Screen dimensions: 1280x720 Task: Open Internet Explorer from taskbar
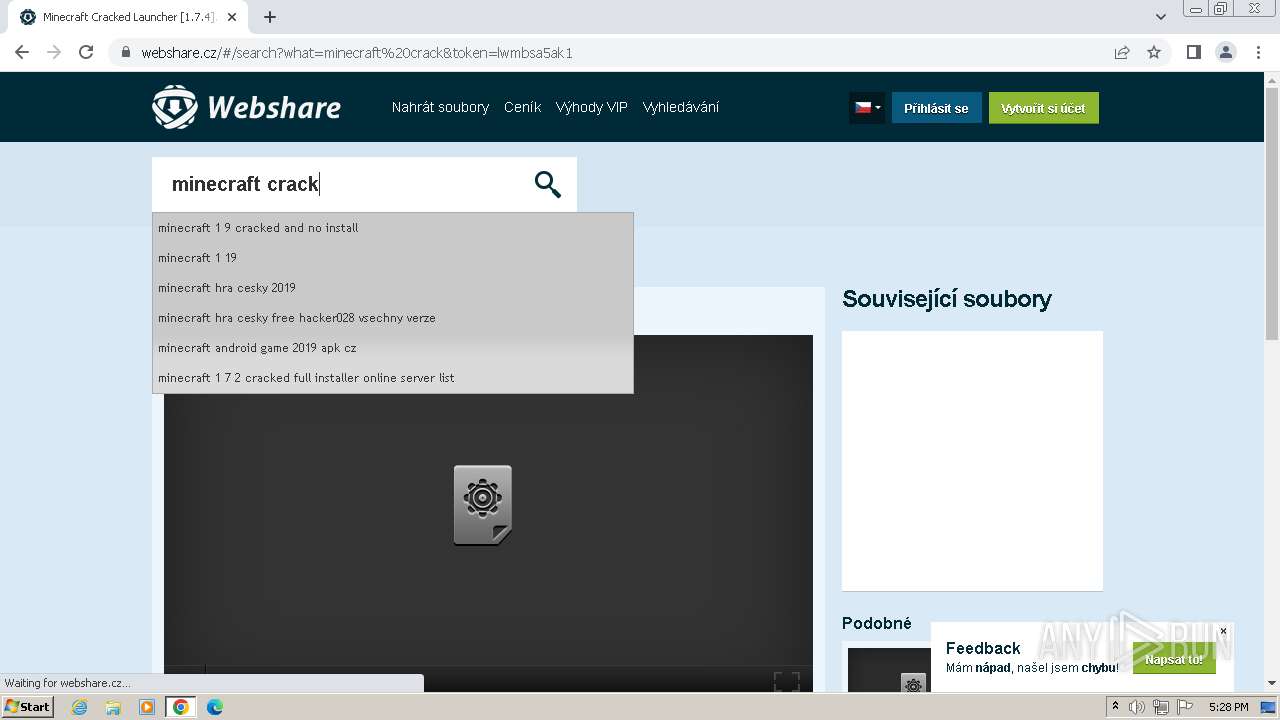tap(80, 707)
